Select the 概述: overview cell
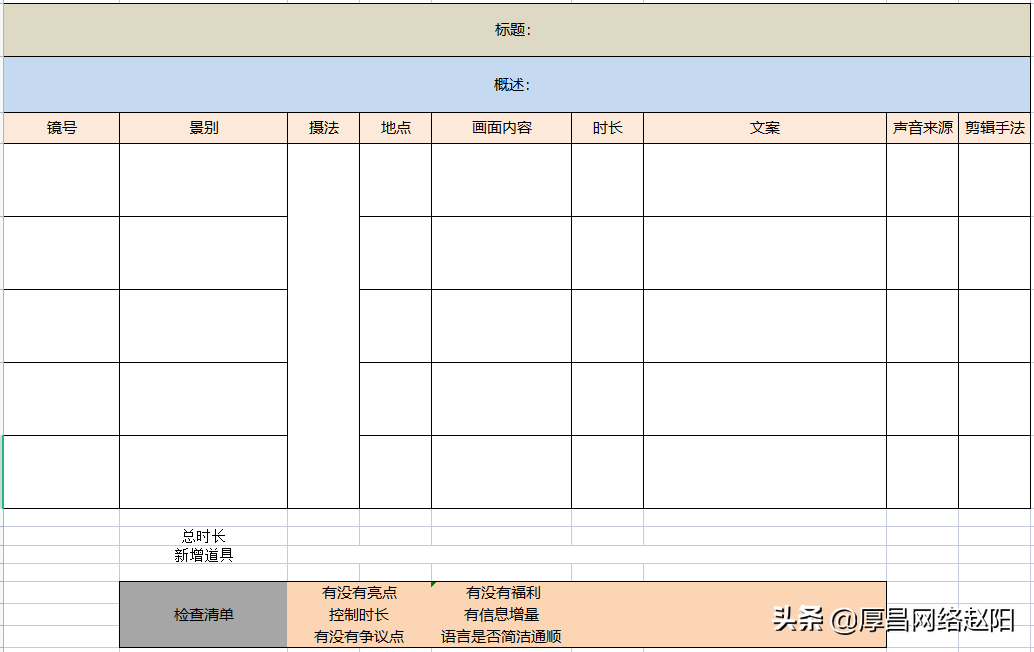 pyautogui.click(x=516, y=84)
